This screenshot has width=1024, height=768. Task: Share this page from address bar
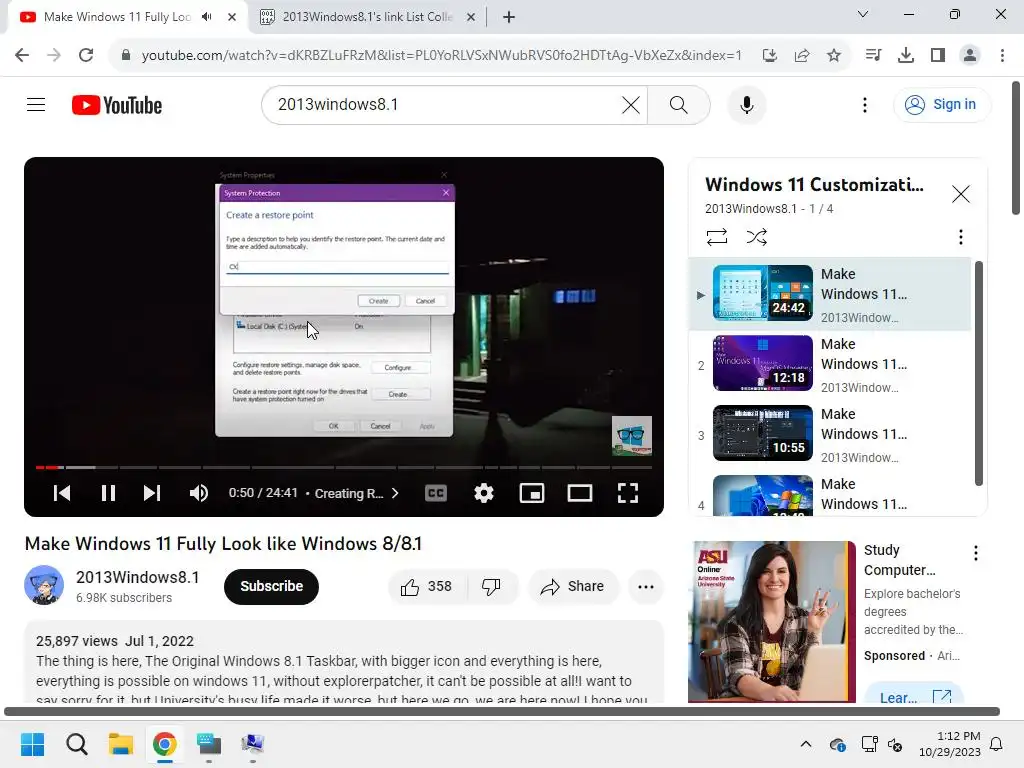(x=802, y=55)
